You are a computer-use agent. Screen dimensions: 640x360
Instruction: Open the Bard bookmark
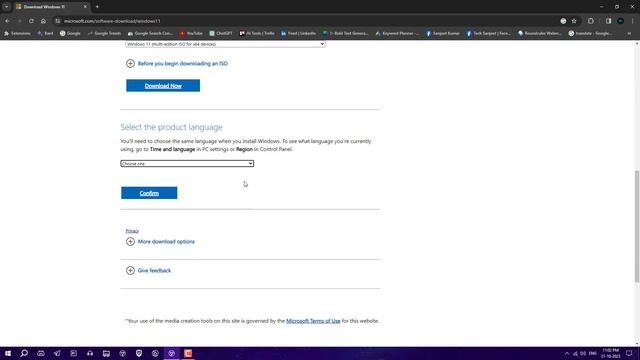point(45,33)
